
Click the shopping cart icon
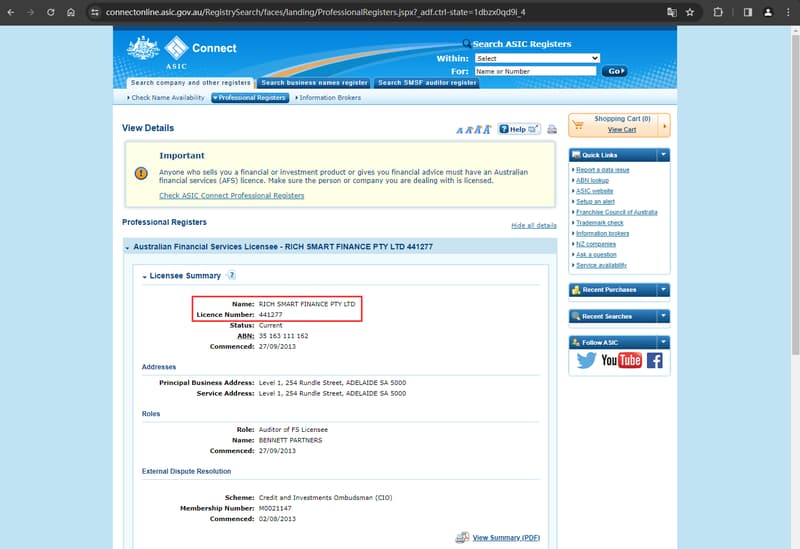578,124
